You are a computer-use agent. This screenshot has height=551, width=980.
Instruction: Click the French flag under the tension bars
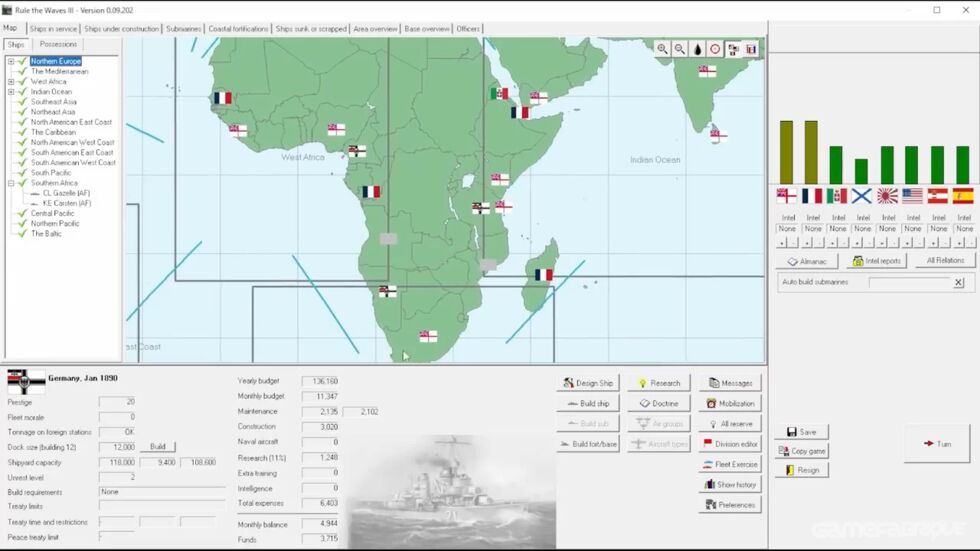(811, 196)
